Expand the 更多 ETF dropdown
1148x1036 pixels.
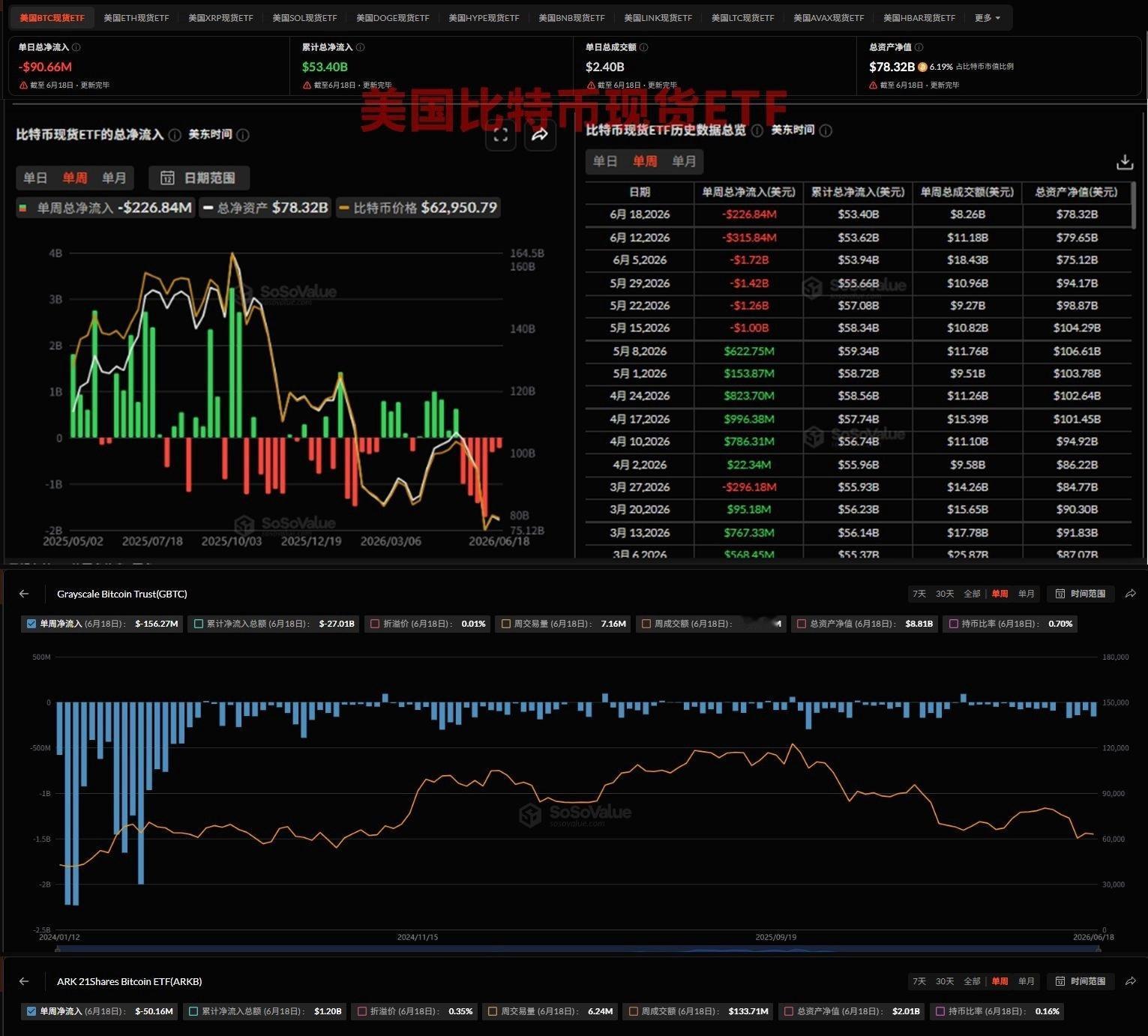pyautogui.click(x=988, y=18)
